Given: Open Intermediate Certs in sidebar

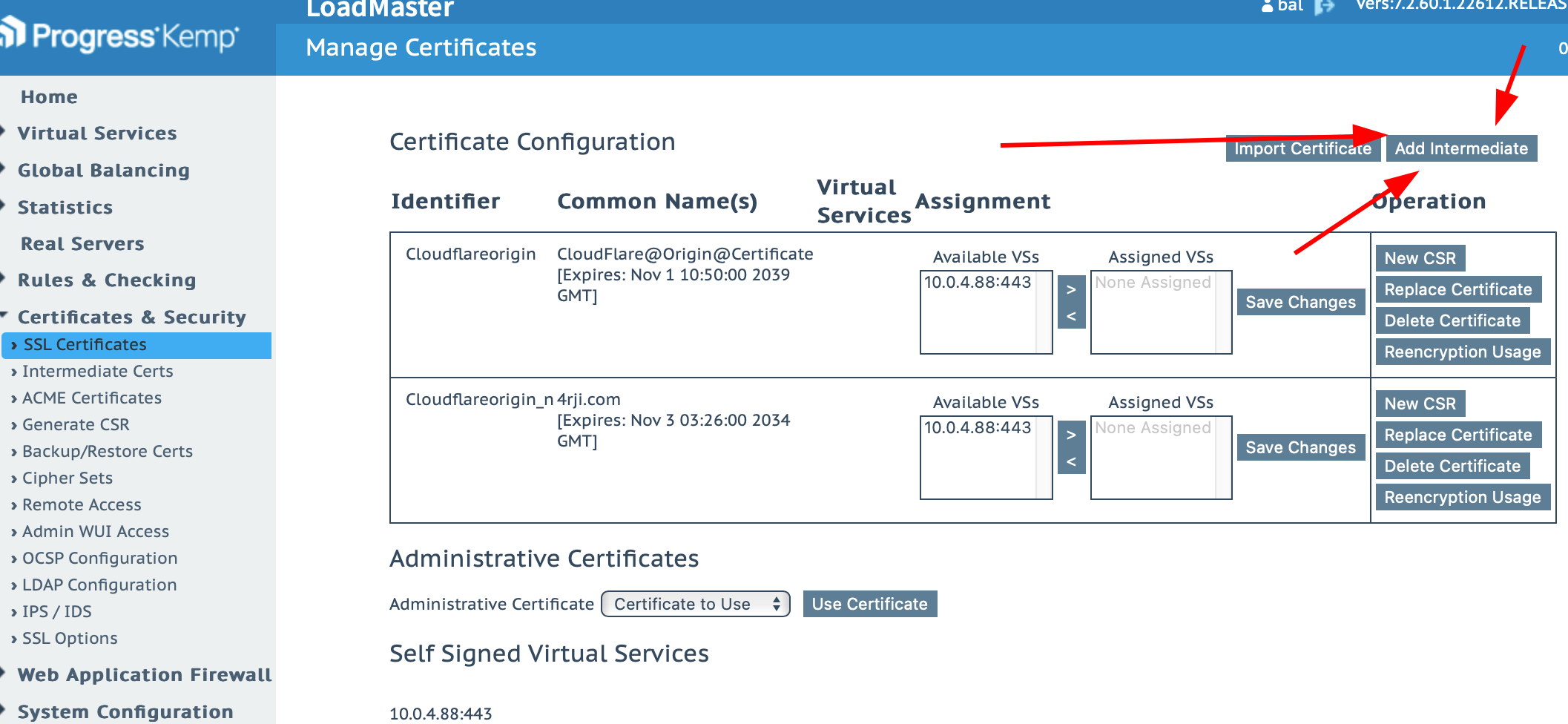Looking at the screenshot, I should pos(97,371).
